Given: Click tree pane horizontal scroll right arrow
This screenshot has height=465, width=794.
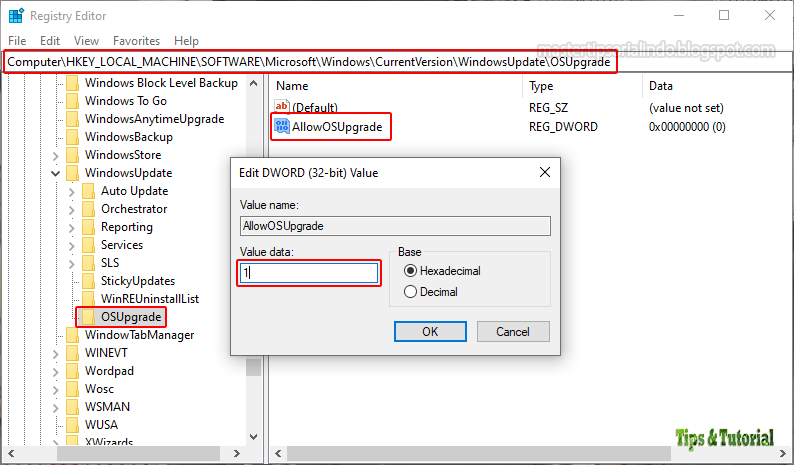Looking at the screenshot, I should coord(236,453).
